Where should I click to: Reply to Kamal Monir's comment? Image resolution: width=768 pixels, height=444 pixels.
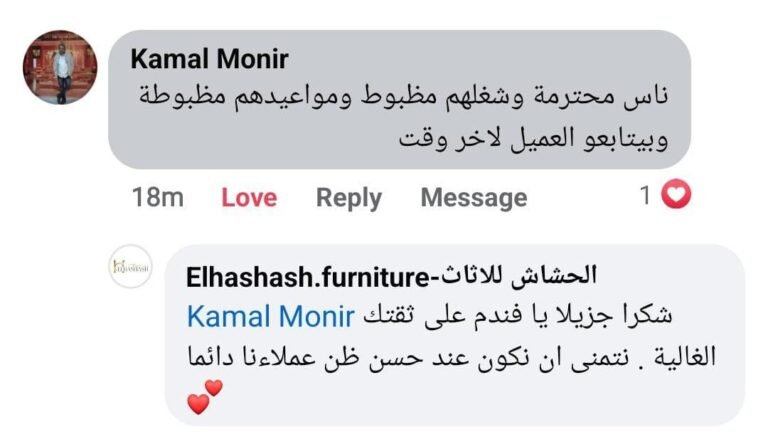click(x=349, y=198)
